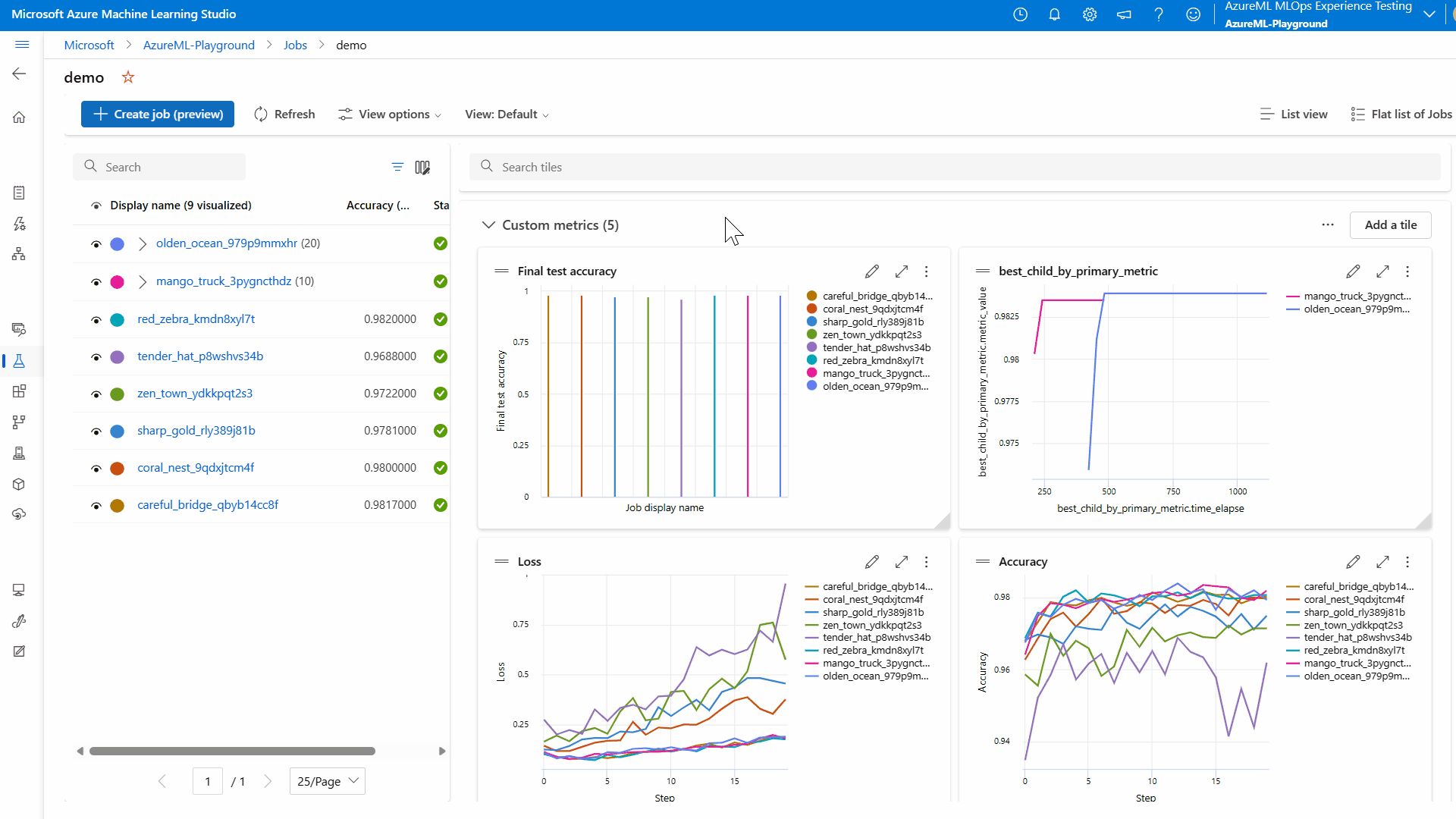
Task: Select Flat list of Jobs view
Action: (1401, 115)
